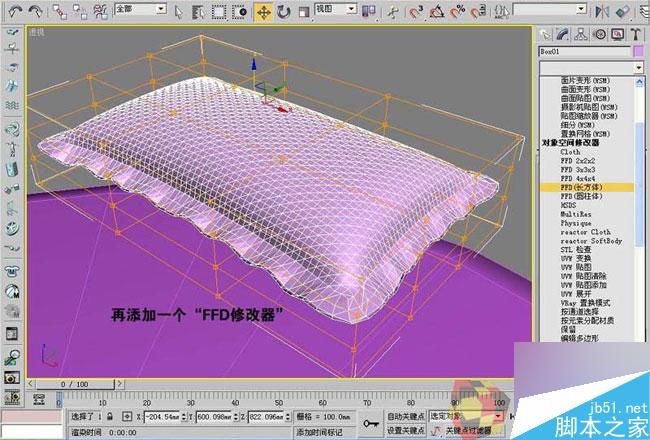Select the Bind to Space Warp tool
The height and width of the screenshot is (440, 650).
pos(100,12)
